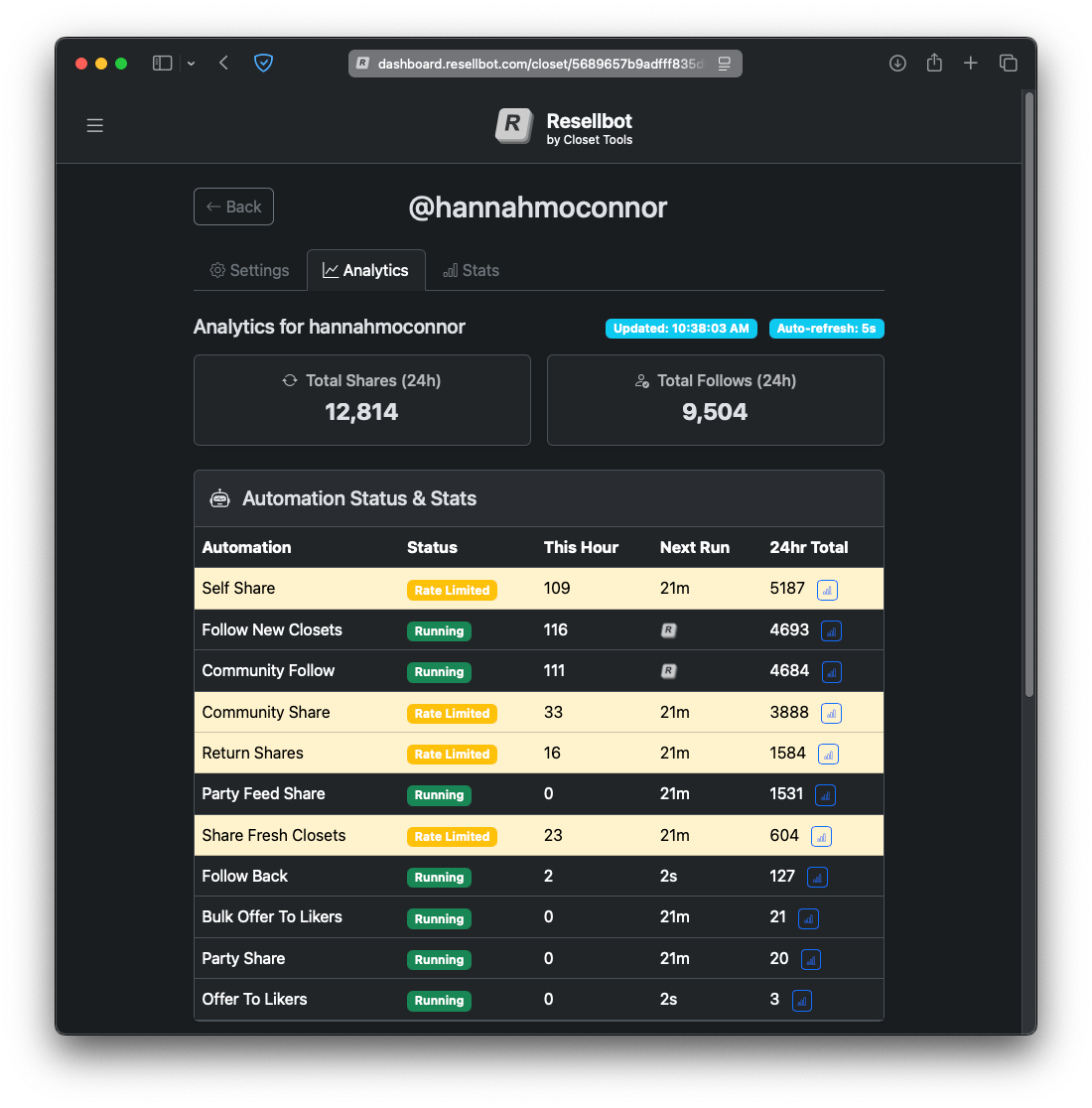Open the hamburger navigation menu

[x=94, y=126]
